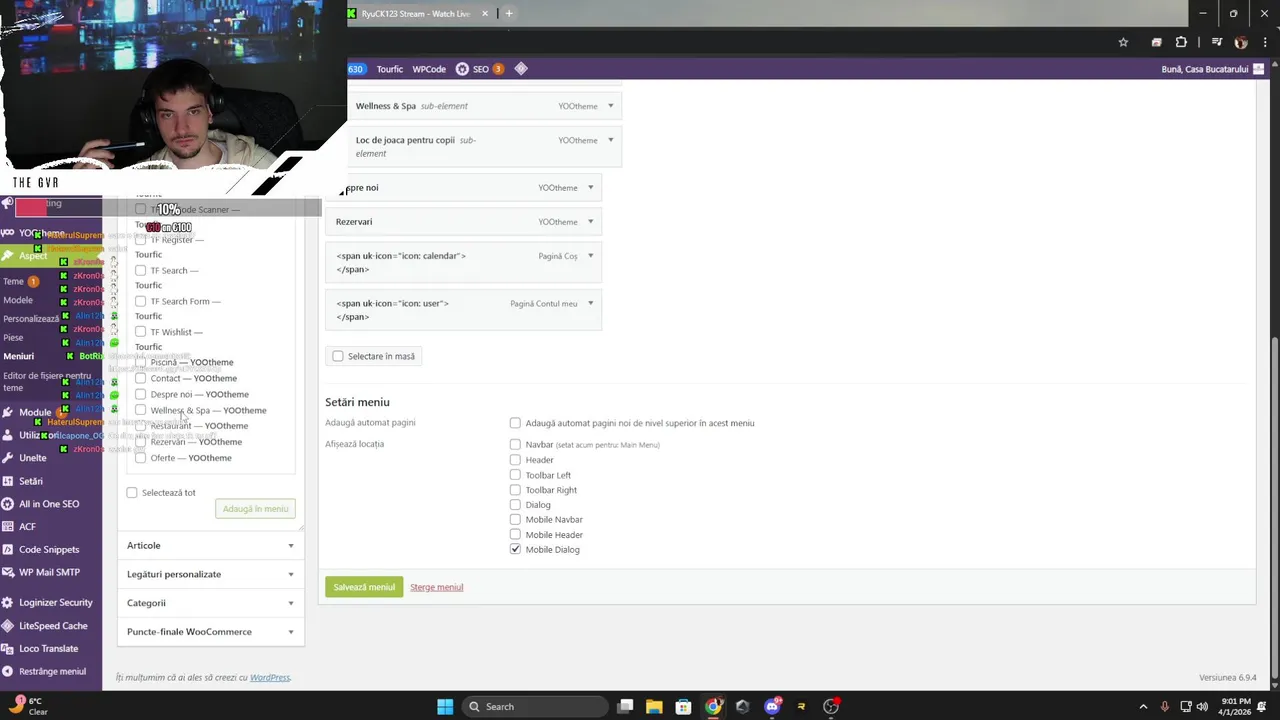Image resolution: width=1280 pixels, height=720 pixels.
Task: Open Code Snippets sidebar icon
Action: point(8,550)
